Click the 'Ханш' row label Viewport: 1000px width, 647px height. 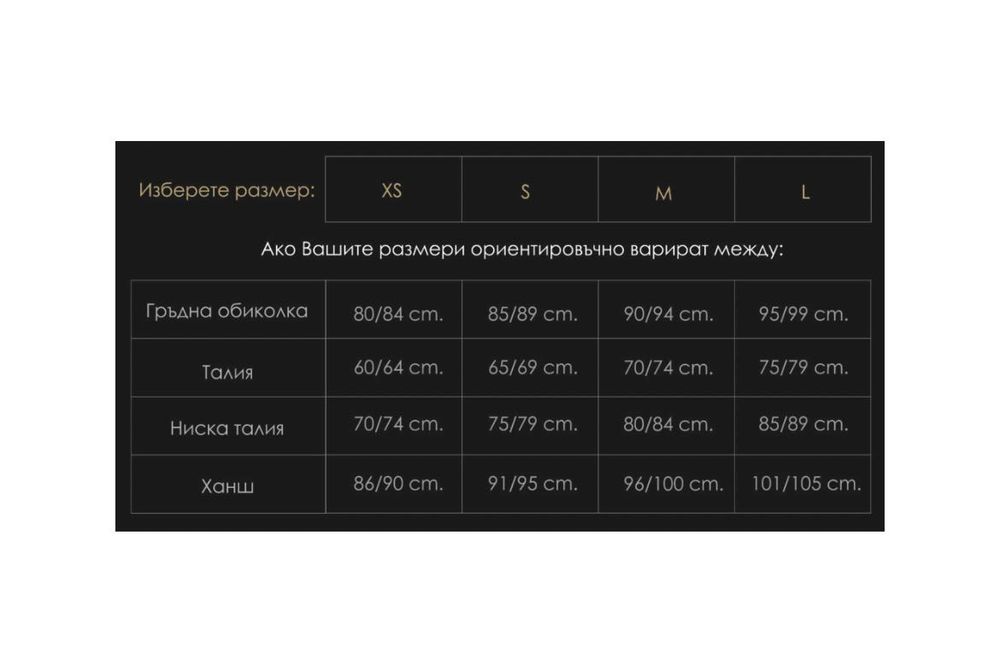[228, 486]
